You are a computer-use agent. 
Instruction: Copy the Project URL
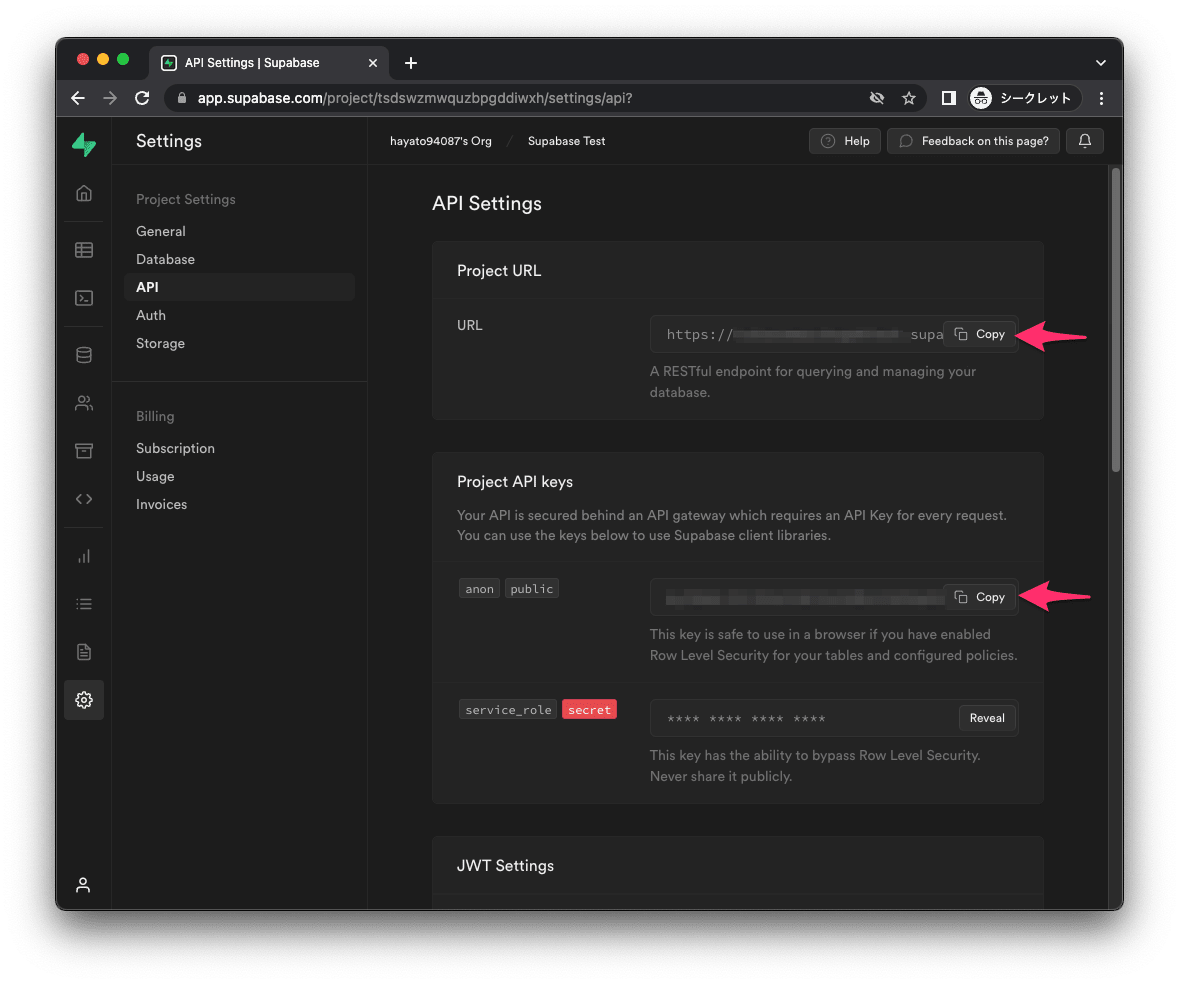980,334
